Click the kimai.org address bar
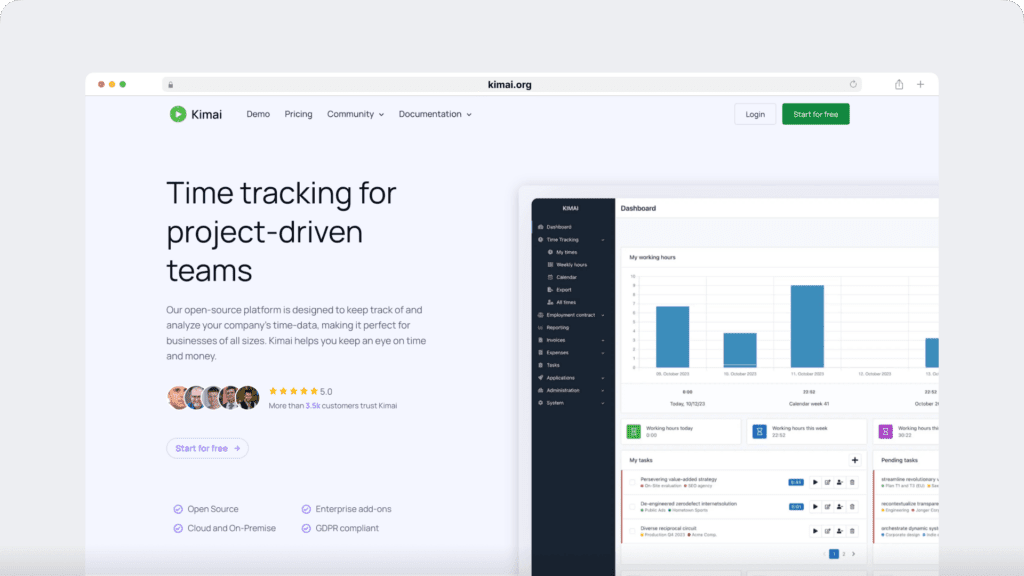This screenshot has height=576, width=1024. 510,85
